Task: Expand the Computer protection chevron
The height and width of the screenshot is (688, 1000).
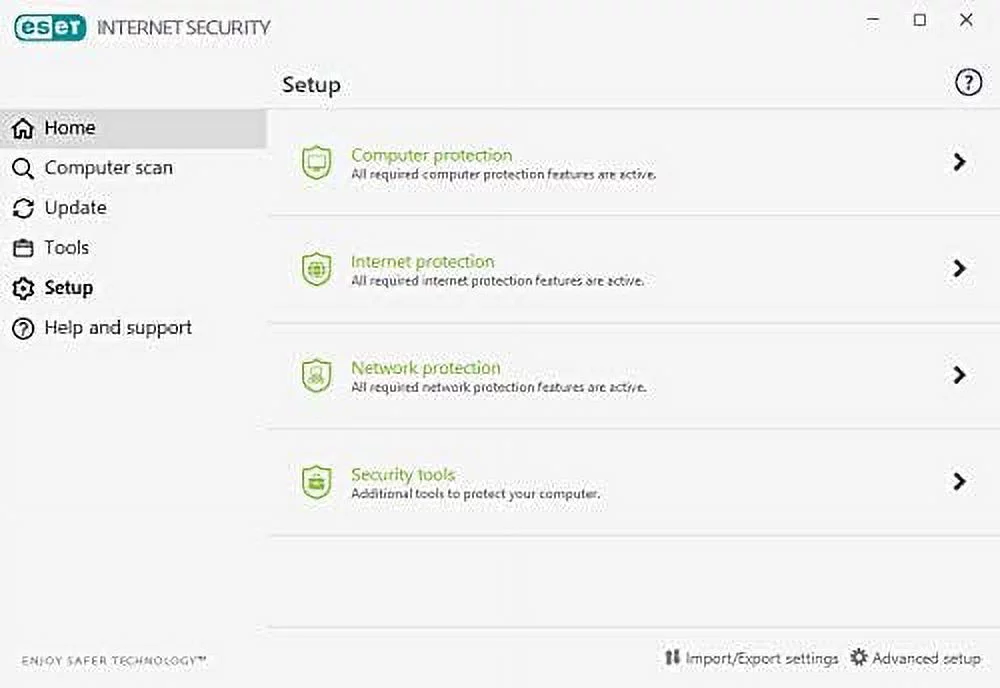Action: pos(959,162)
